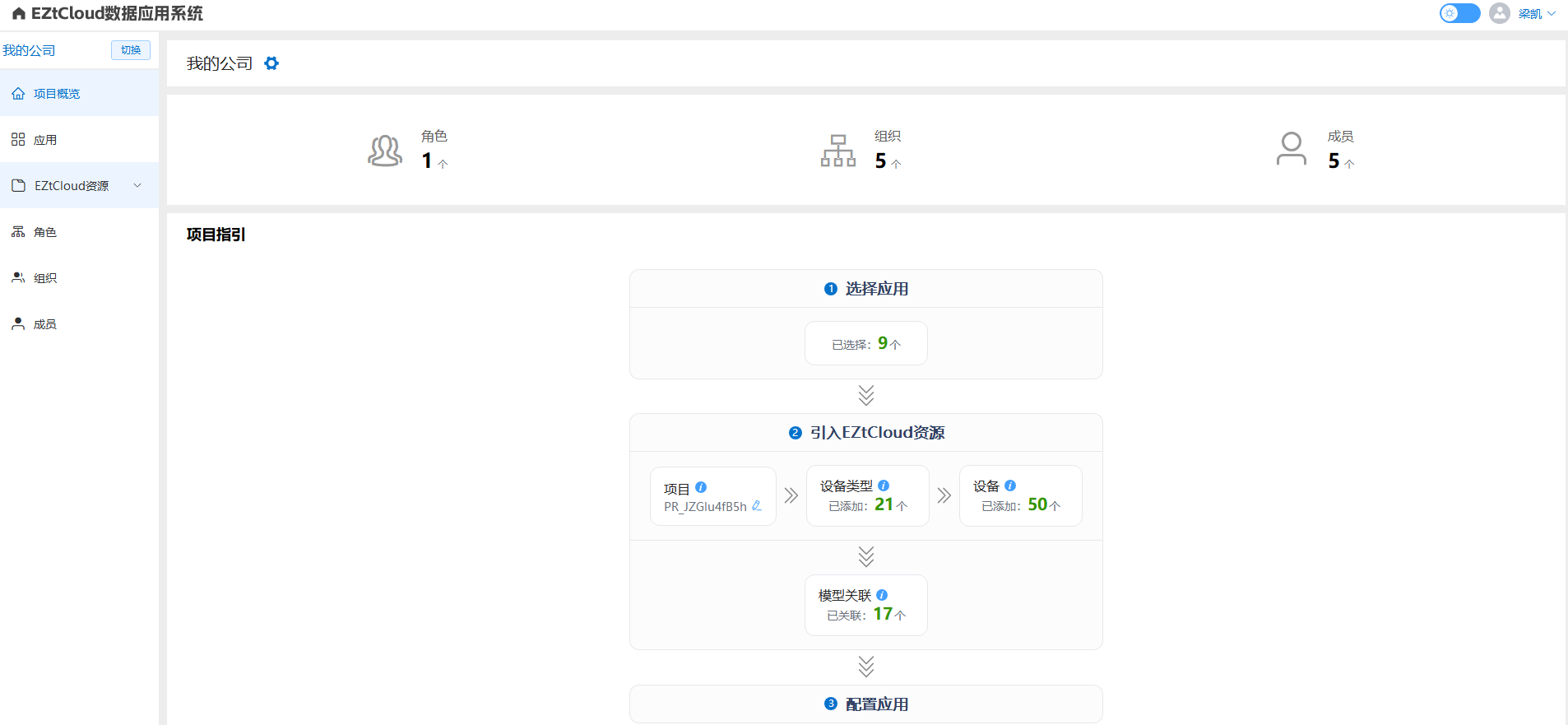The image size is (1568, 725).
Task: Go to 角色 in the sidebar
Action: tap(45, 232)
